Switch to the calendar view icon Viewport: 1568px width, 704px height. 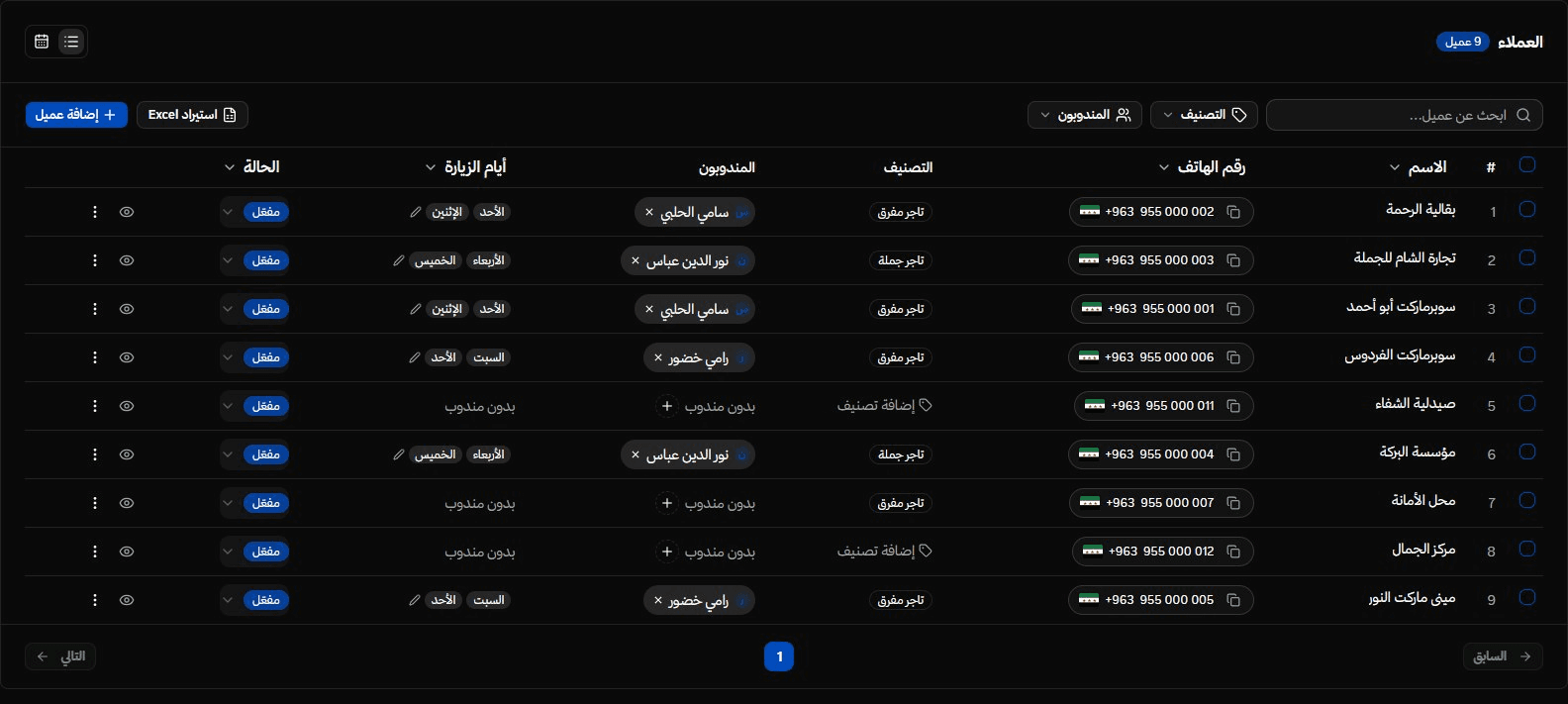tap(42, 42)
